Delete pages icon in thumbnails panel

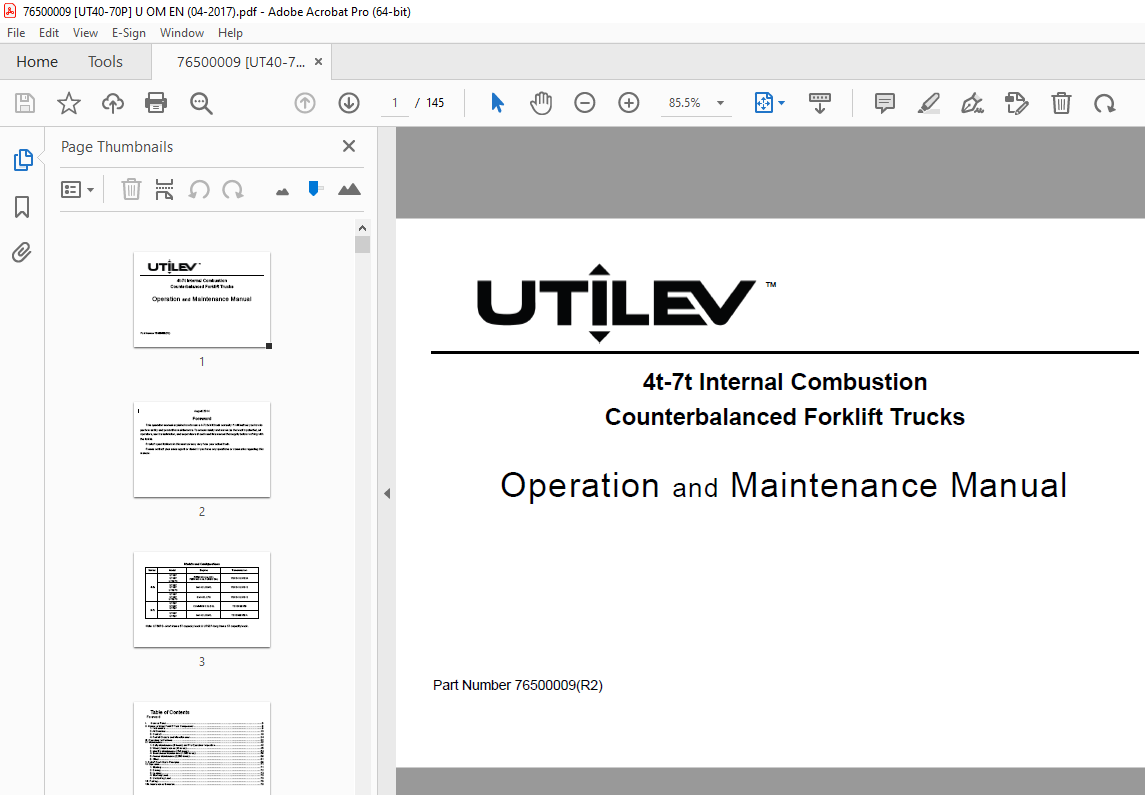pos(131,189)
